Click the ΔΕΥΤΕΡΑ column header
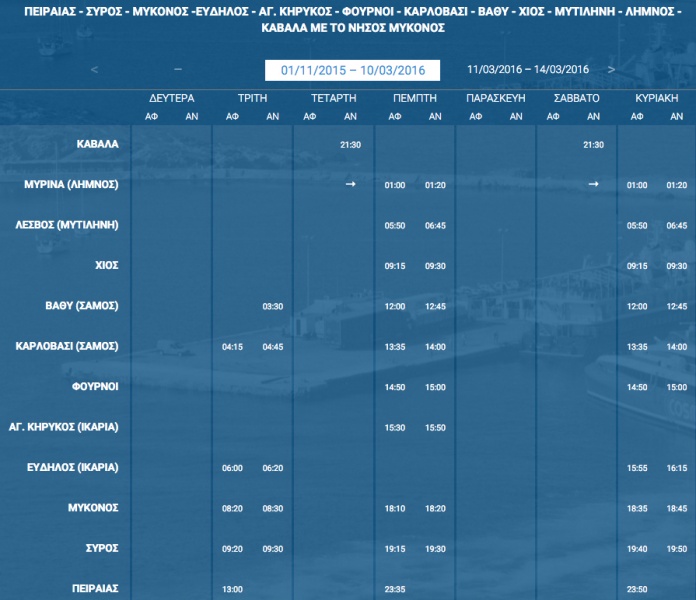Viewport: 696px width, 600px height. [172, 98]
